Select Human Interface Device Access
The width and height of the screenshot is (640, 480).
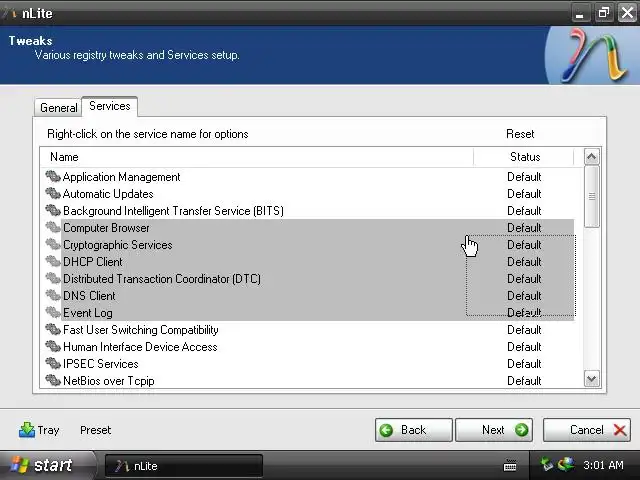140,347
